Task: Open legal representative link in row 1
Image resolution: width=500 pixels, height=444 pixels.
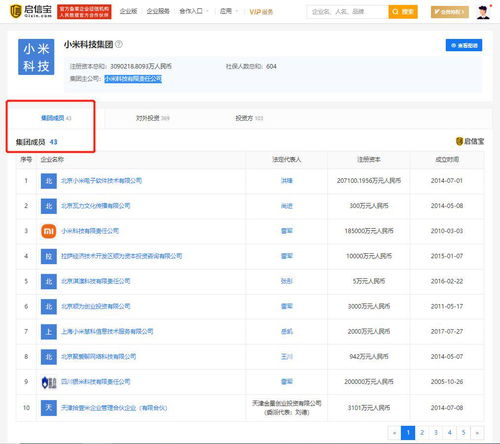Action: 287,181
